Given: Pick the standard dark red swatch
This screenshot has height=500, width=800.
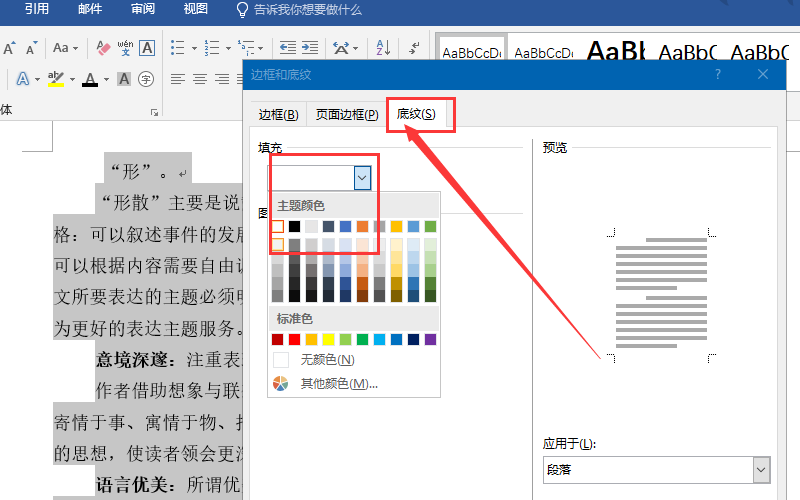Looking at the screenshot, I should point(278,339).
